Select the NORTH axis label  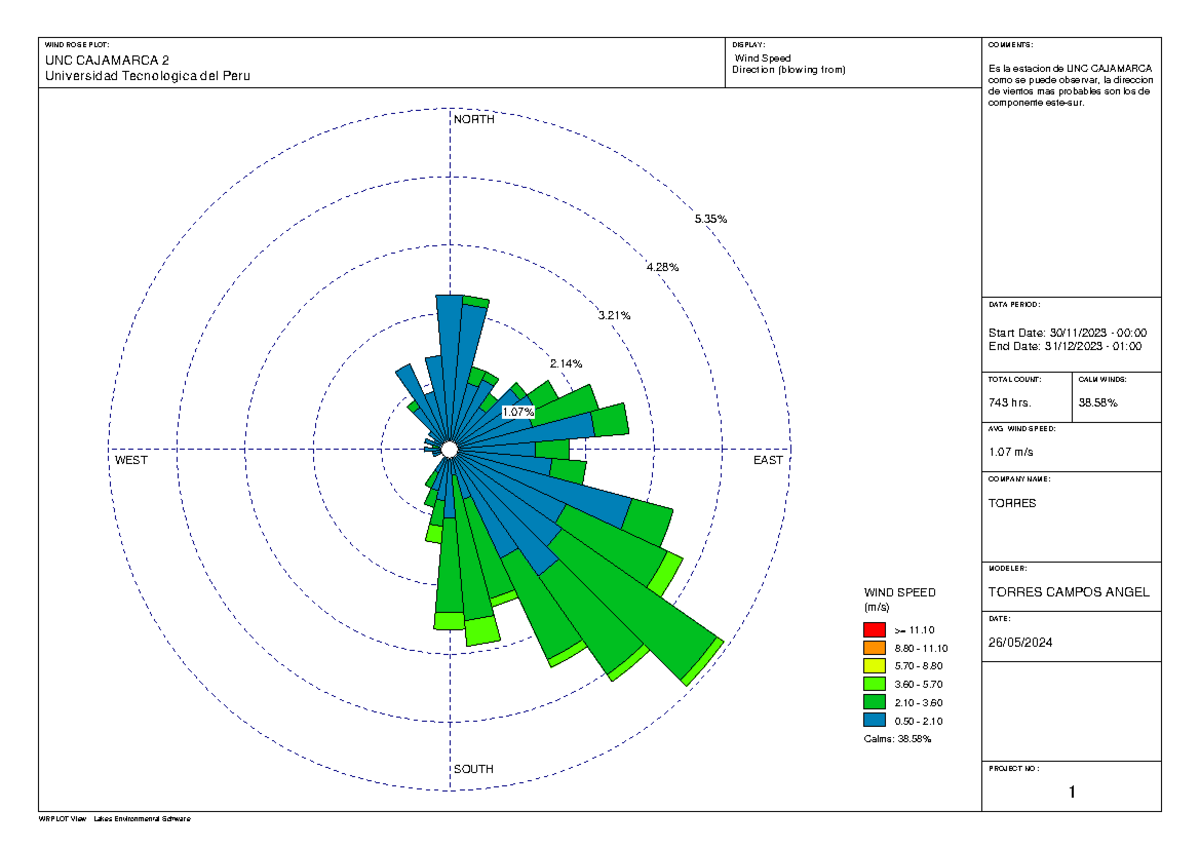pyautogui.click(x=473, y=118)
